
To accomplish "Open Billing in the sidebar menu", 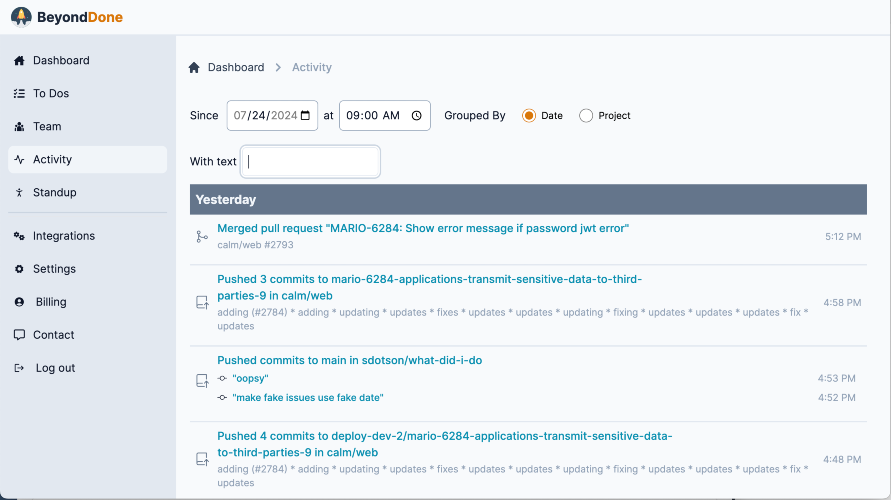I will click(88, 302).
